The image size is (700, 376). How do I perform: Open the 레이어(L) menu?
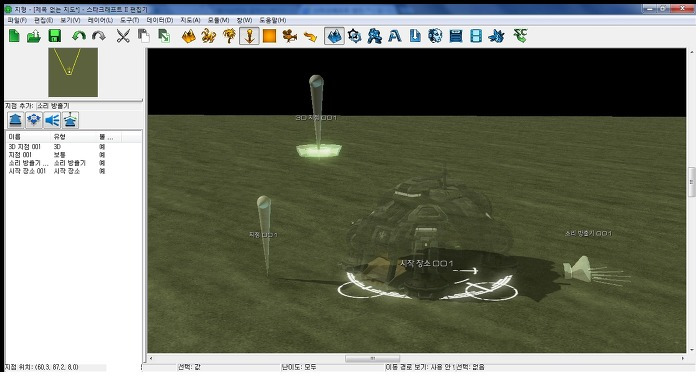(100, 20)
